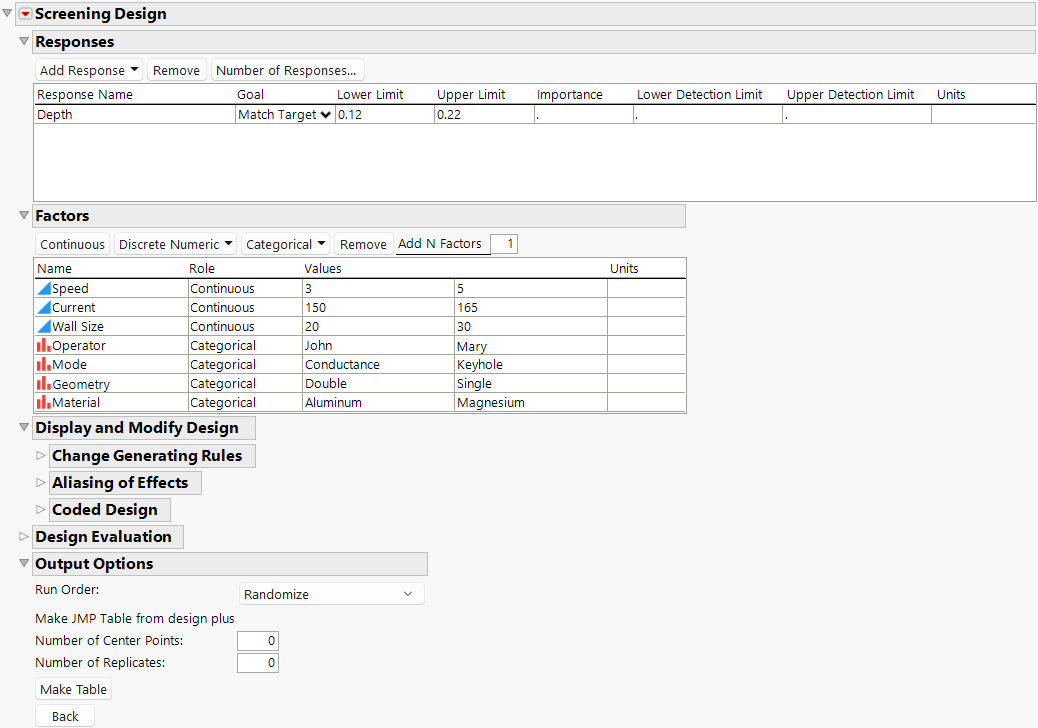Expand the Coded Design outline

coord(41,510)
